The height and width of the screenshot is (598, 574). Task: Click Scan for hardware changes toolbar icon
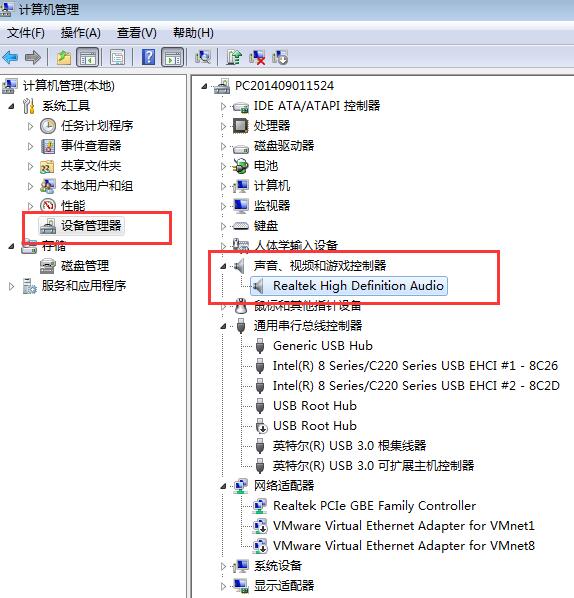pyautogui.click(x=203, y=57)
